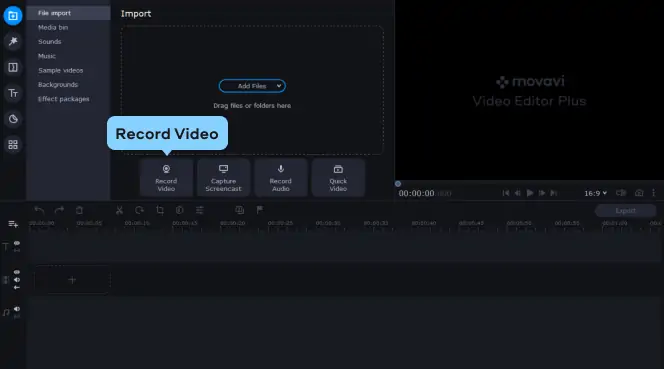Image resolution: width=664 pixels, height=369 pixels.
Task: Click the Record Video button
Action: 166,178
